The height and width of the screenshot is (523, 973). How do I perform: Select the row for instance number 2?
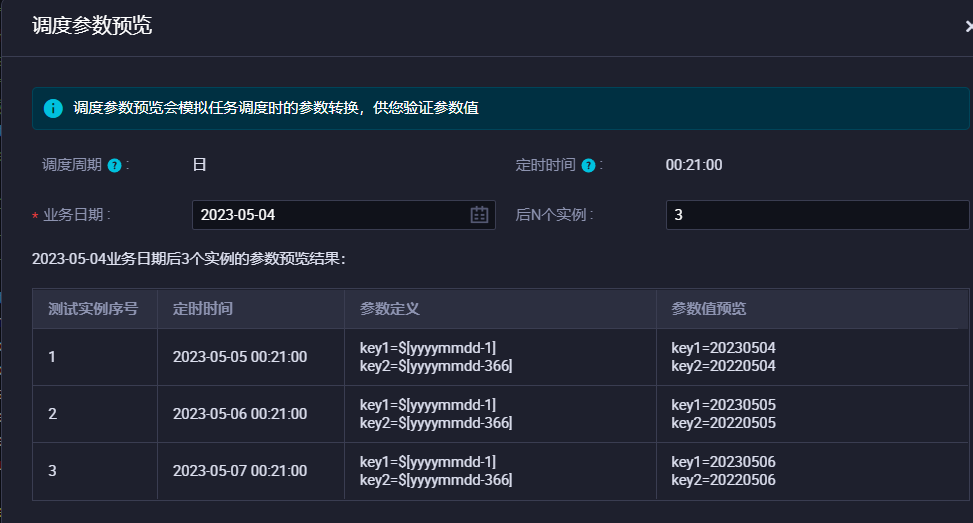point(500,414)
